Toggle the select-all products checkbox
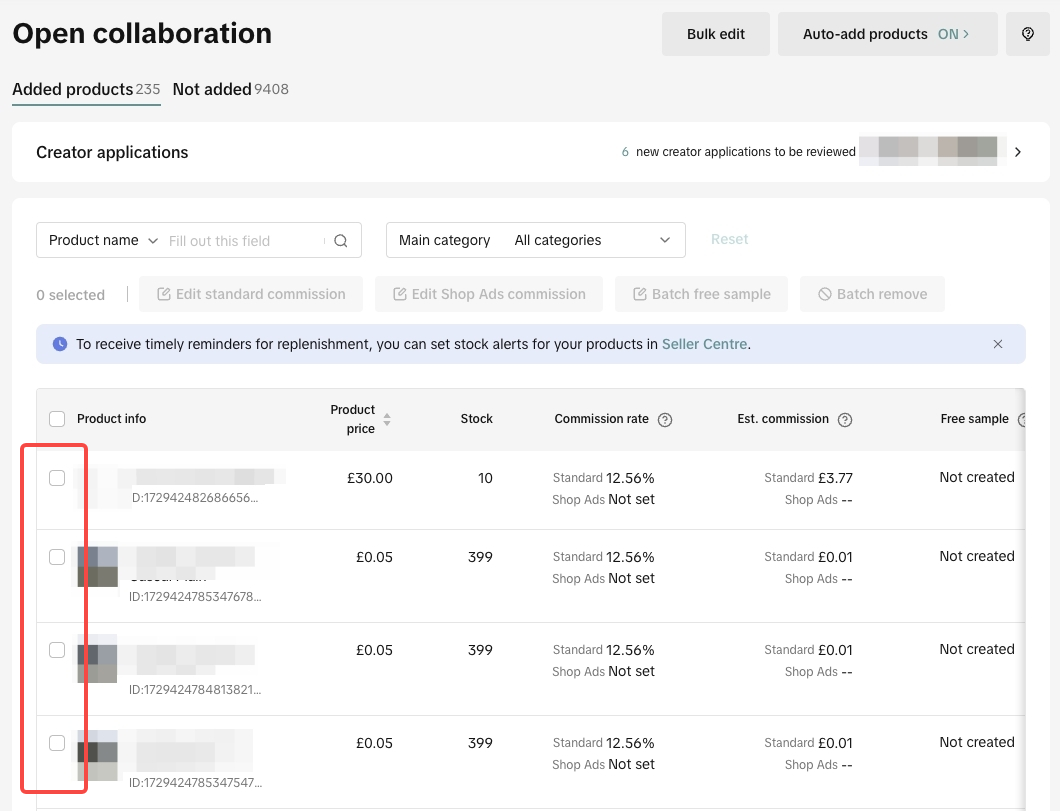The width and height of the screenshot is (1060, 811). [x=57, y=419]
